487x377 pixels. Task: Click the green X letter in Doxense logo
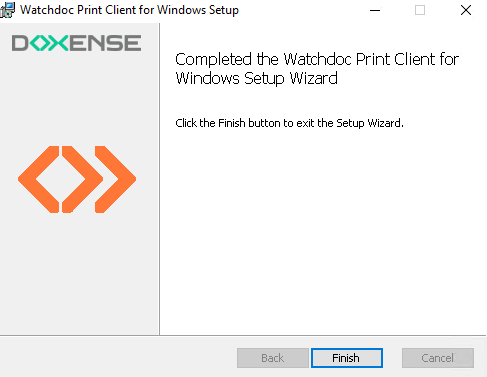coord(58,43)
